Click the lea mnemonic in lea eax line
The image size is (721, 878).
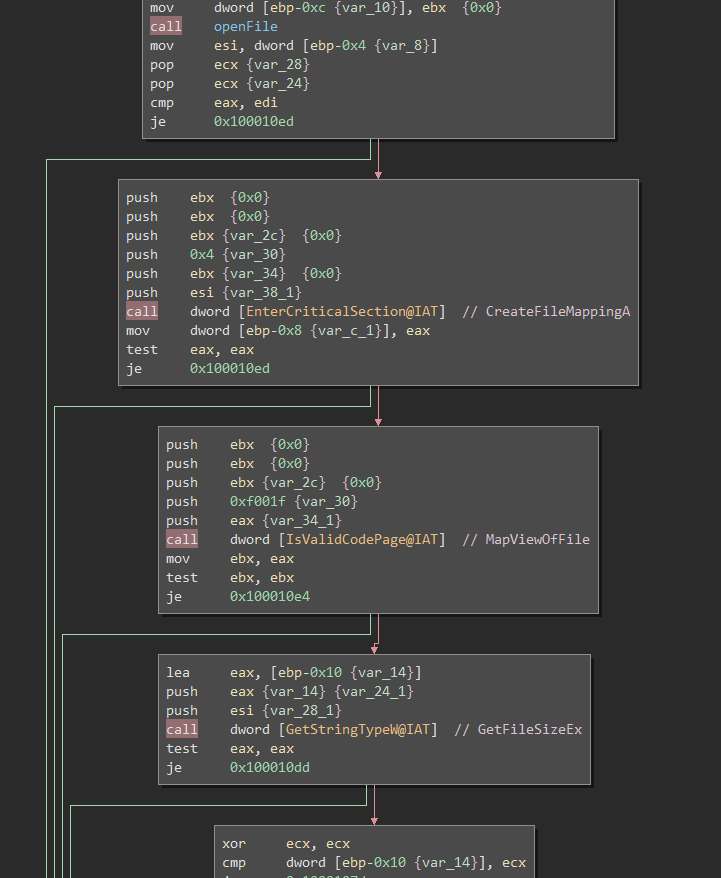178,672
